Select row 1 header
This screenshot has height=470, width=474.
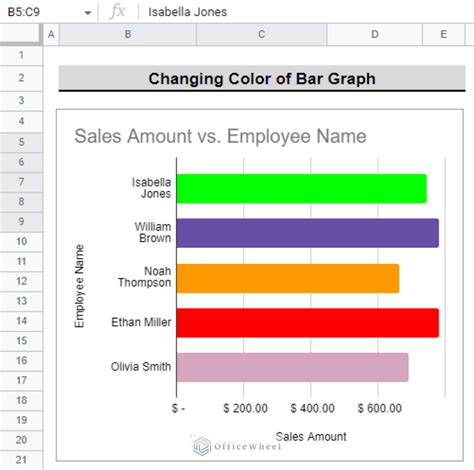(x=21, y=55)
